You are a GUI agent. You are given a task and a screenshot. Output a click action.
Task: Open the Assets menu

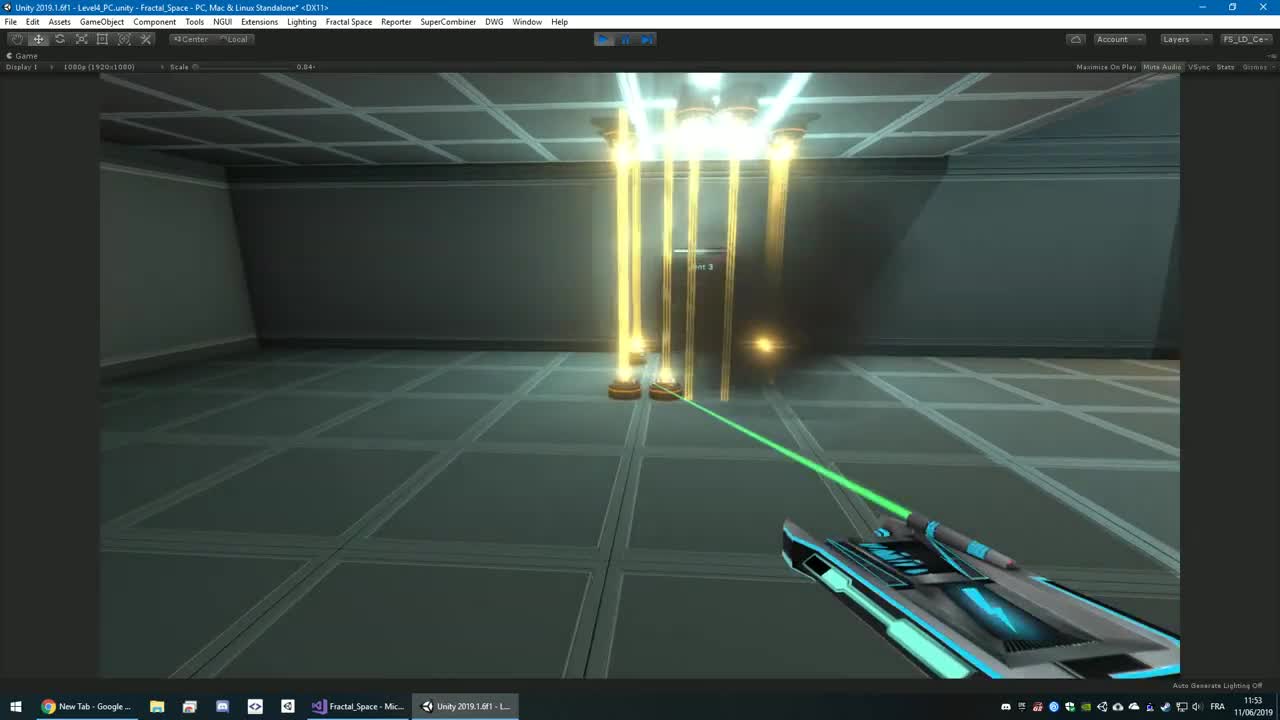(60, 22)
